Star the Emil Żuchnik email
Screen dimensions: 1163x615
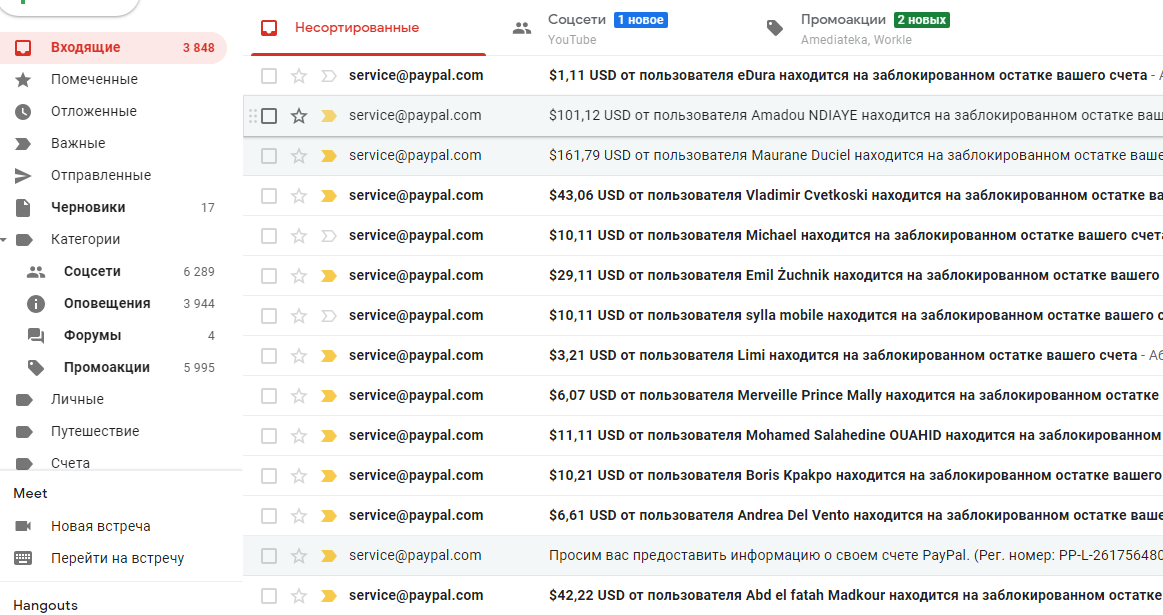(x=299, y=276)
